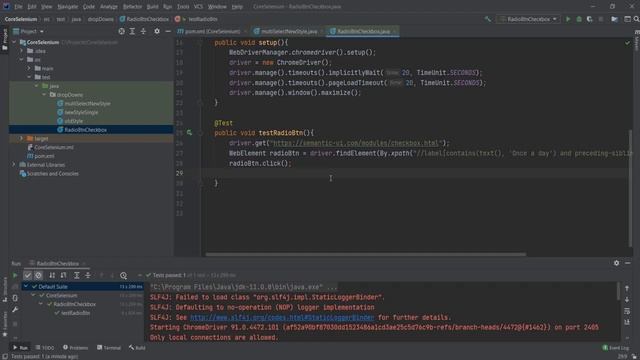640x360 pixels.
Task: Hide the Run panel with minus icon
Action: click(628, 263)
